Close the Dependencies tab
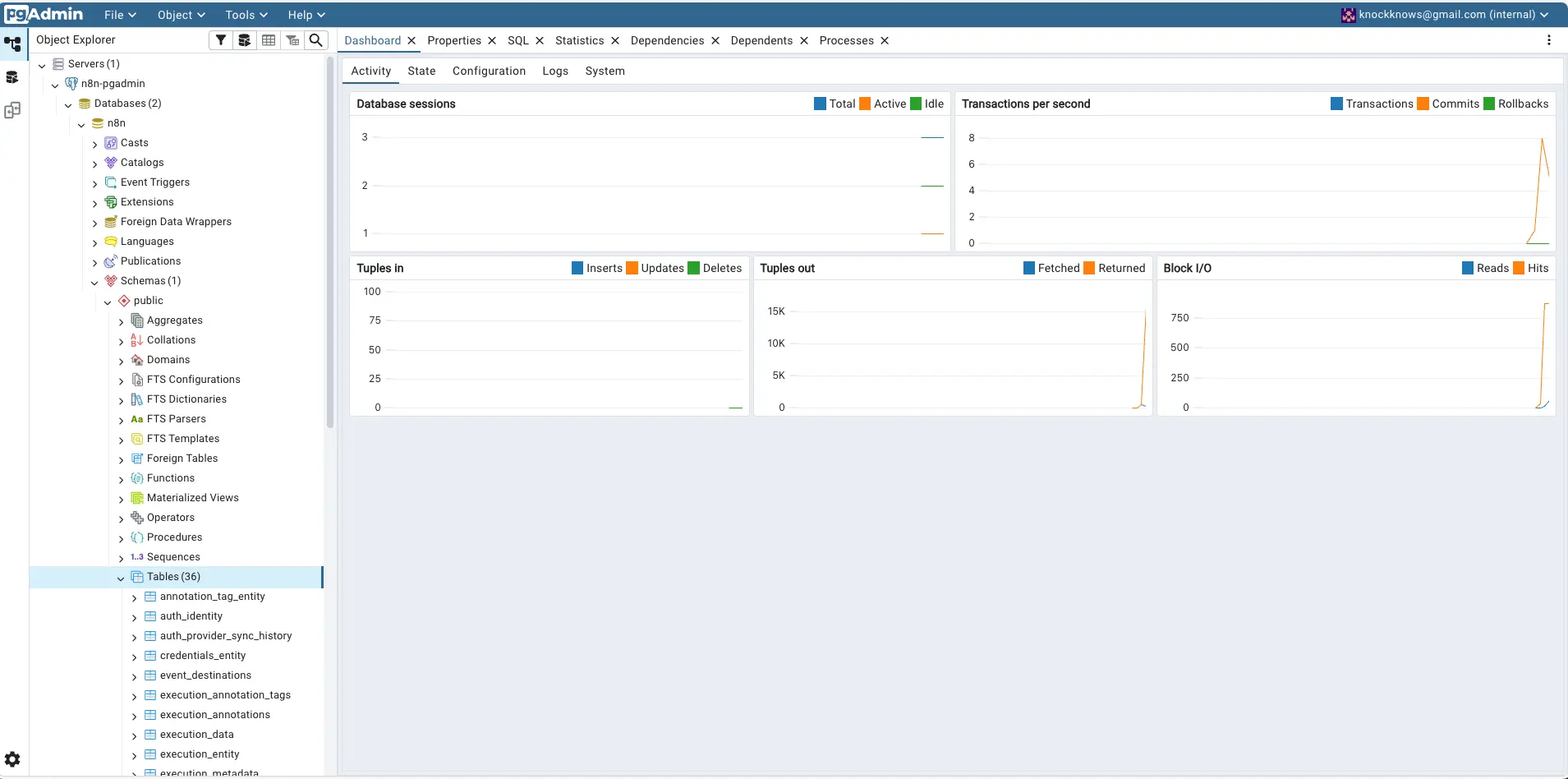The width and height of the screenshot is (1568, 779). click(714, 40)
